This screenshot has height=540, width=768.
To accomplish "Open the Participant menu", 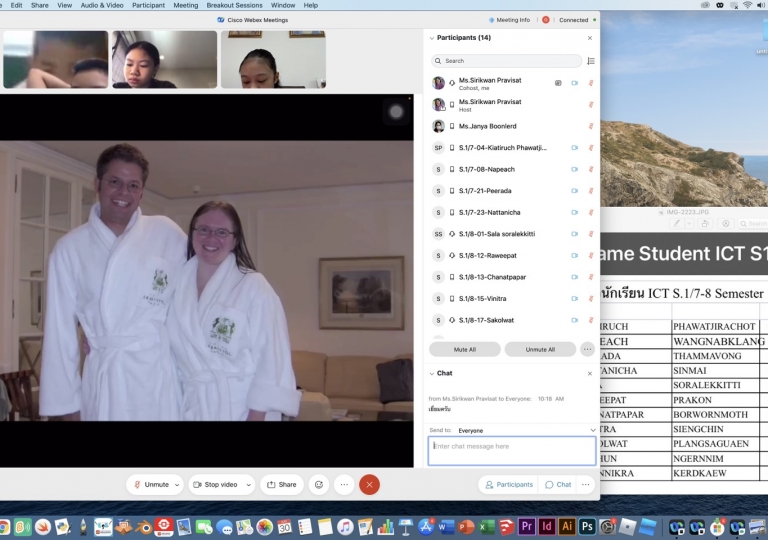I will click(x=148, y=5).
